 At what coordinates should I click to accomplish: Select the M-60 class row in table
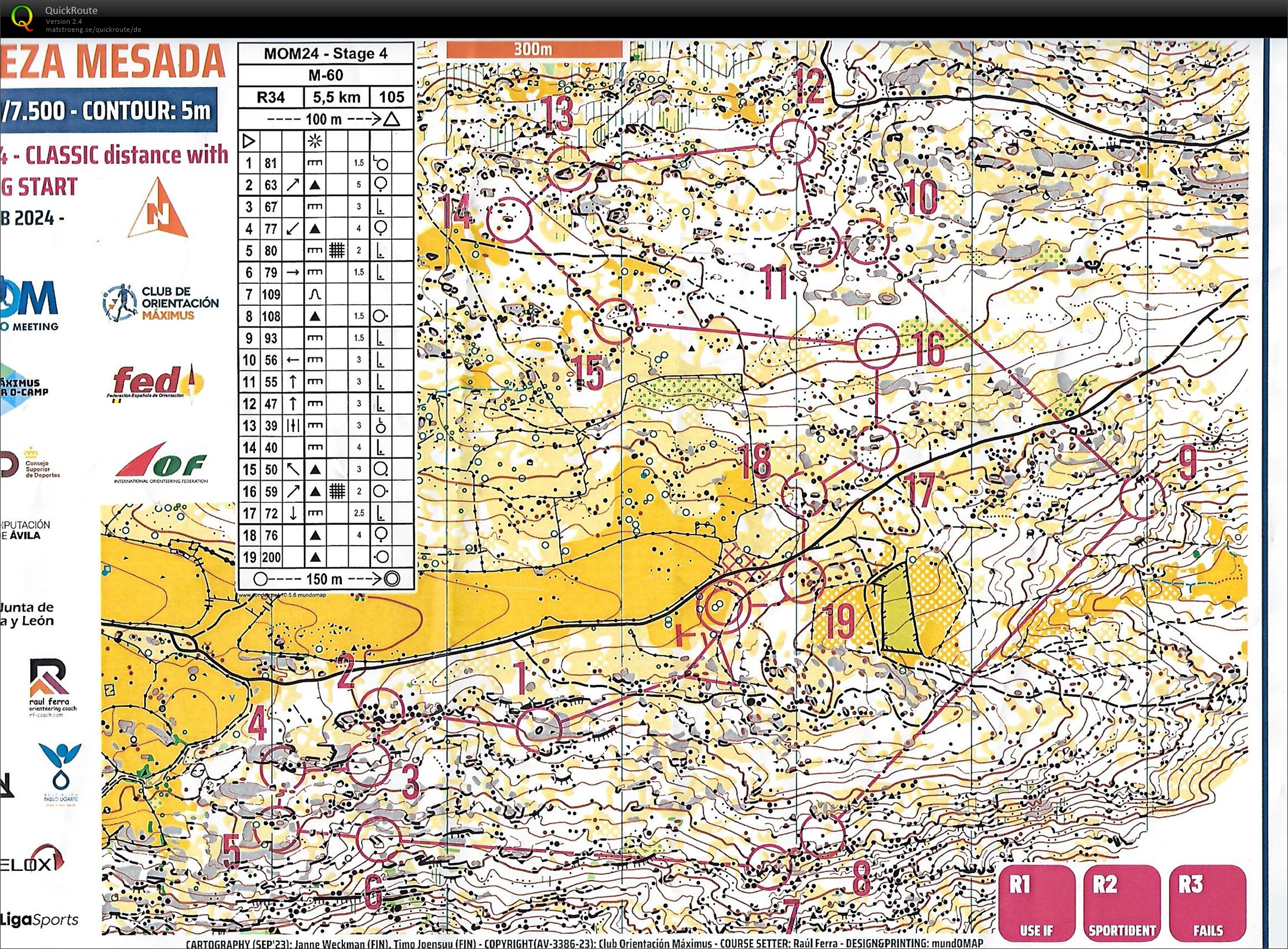[x=326, y=75]
